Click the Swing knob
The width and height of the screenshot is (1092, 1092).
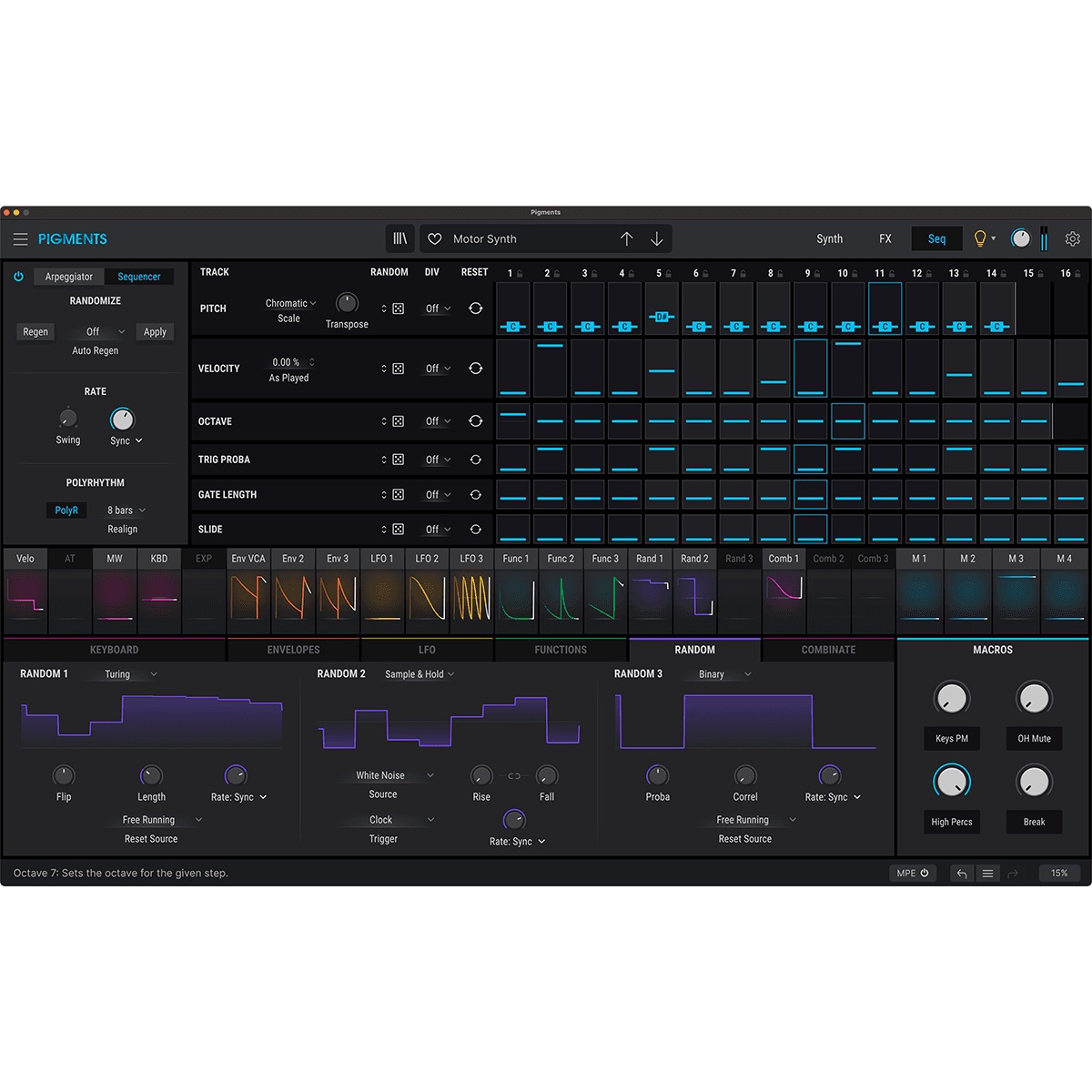(x=68, y=419)
